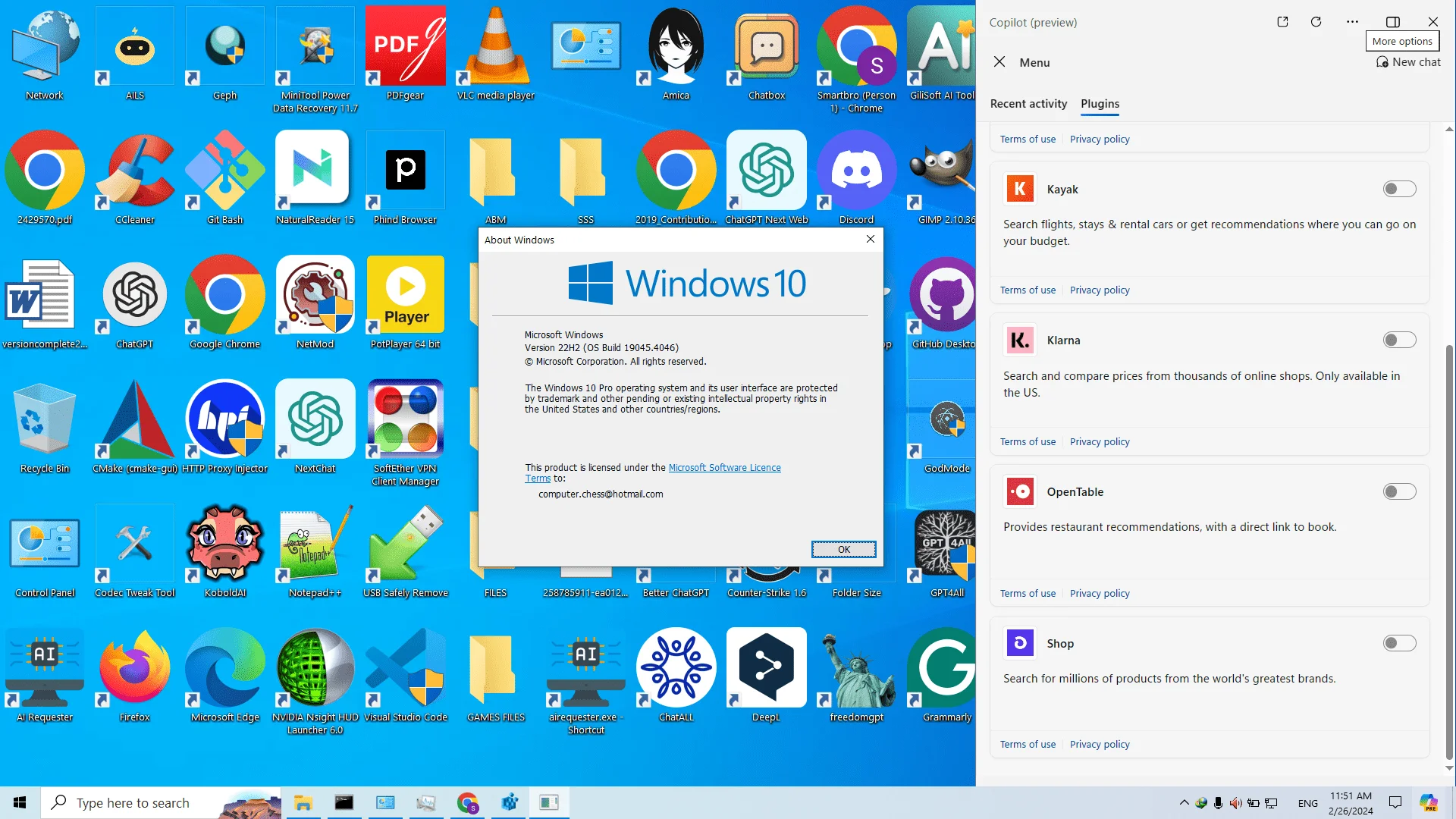Viewport: 1456px width, 819px height.
Task: Open the ChatGPT desktop shortcut
Action: [x=135, y=303]
